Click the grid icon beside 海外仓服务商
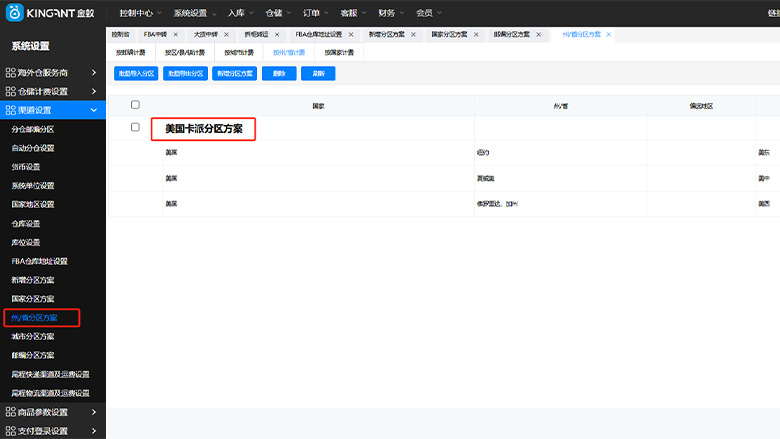The image size is (780, 439). tap(10, 73)
